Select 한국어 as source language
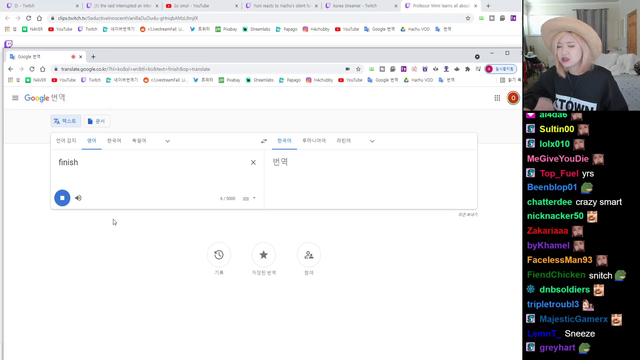Screen dimensions: 640x360 (114, 141)
